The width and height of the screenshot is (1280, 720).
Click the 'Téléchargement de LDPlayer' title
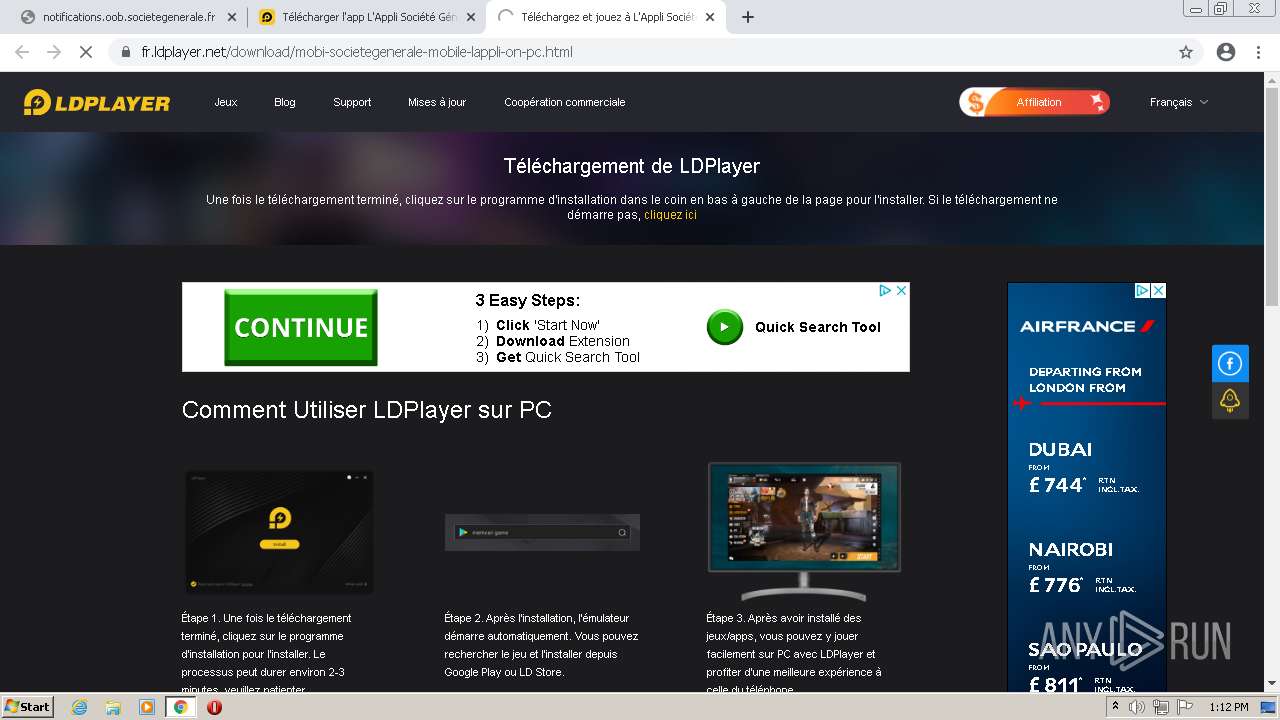pos(632,166)
